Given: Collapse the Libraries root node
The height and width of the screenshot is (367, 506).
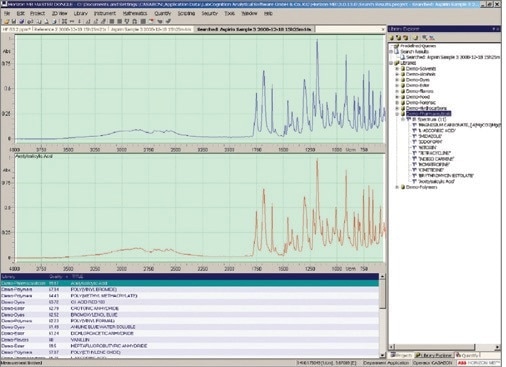Looking at the screenshot, I should [391, 63].
